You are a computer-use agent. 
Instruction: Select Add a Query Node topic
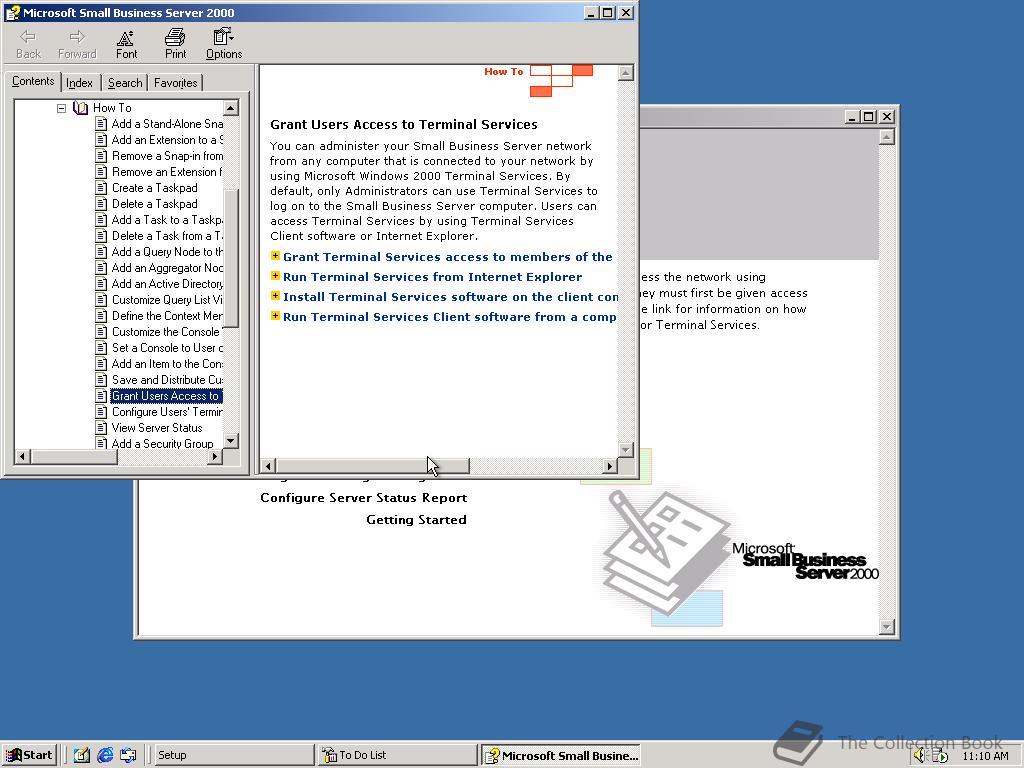(x=167, y=251)
